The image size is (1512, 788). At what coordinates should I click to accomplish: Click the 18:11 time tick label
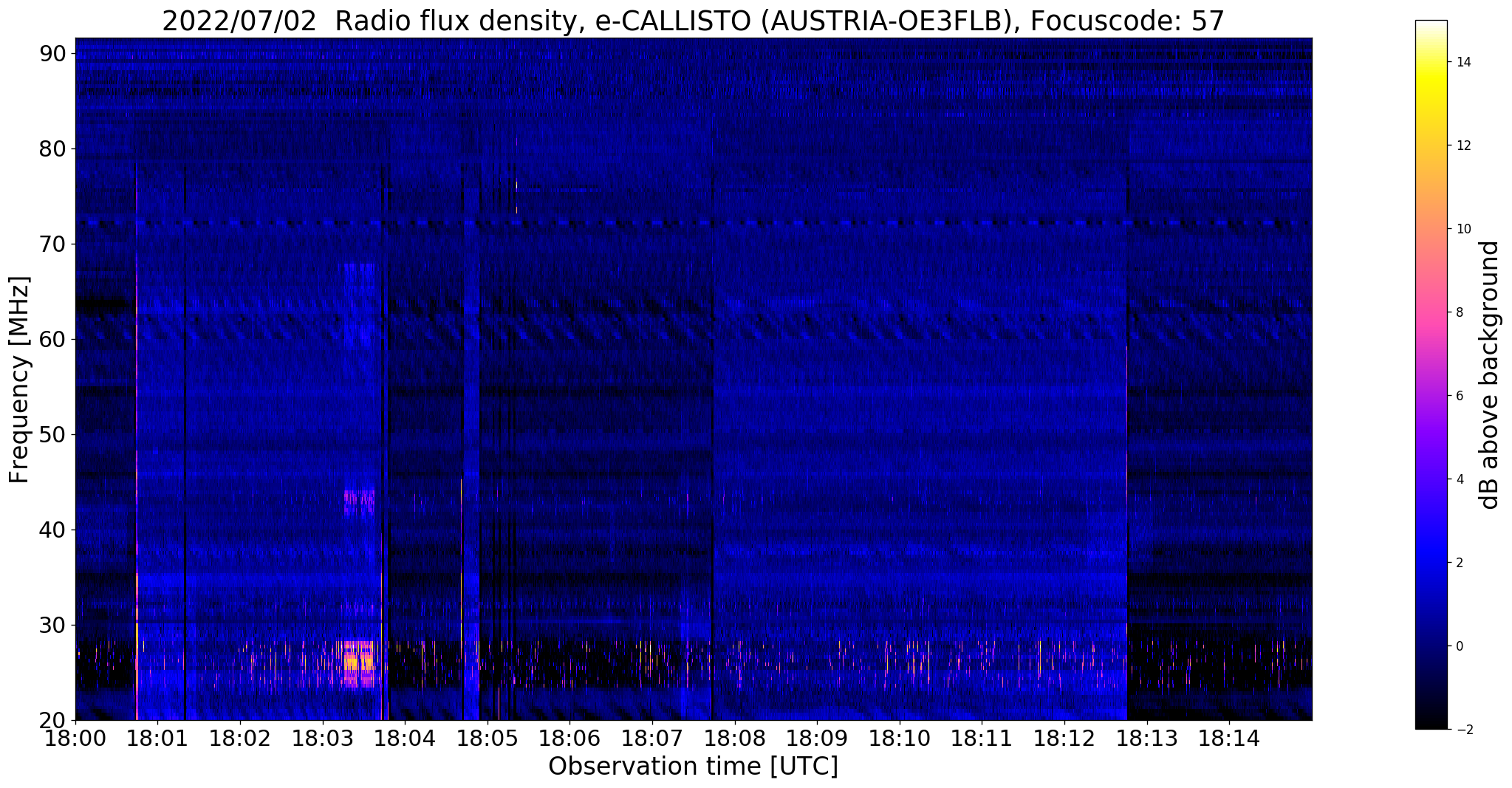coord(982,739)
